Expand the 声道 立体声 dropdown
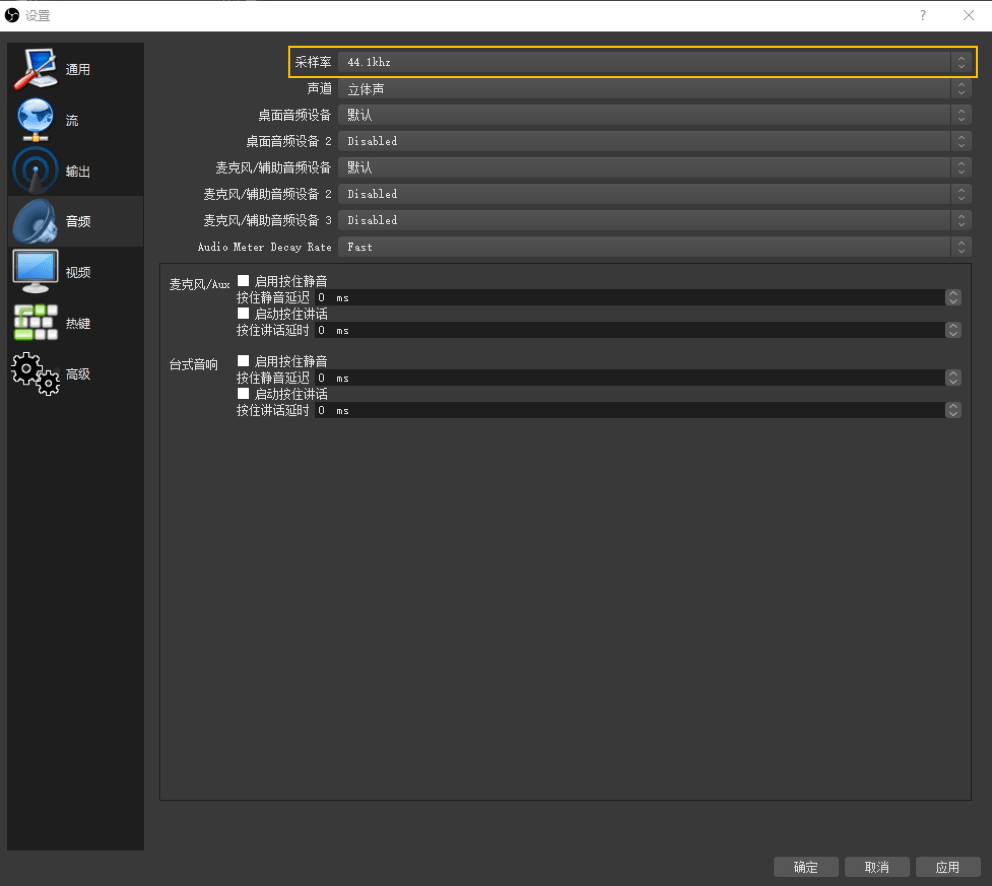The width and height of the screenshot is (992, 886). tap(654, 89)
